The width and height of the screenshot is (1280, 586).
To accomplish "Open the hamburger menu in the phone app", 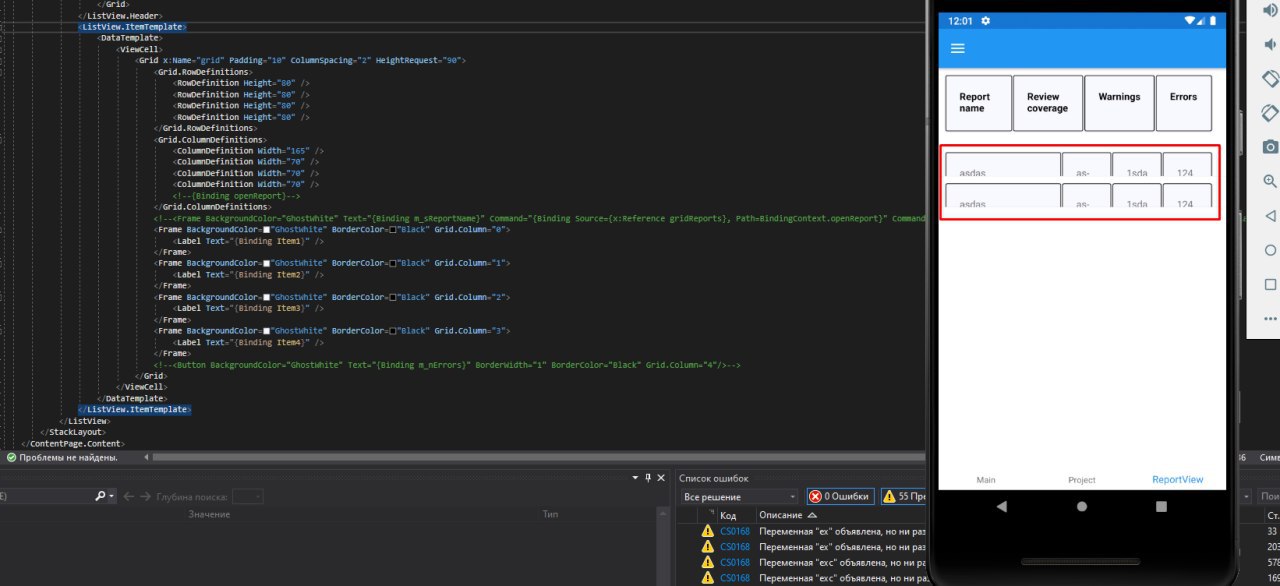I will point(957,48).
